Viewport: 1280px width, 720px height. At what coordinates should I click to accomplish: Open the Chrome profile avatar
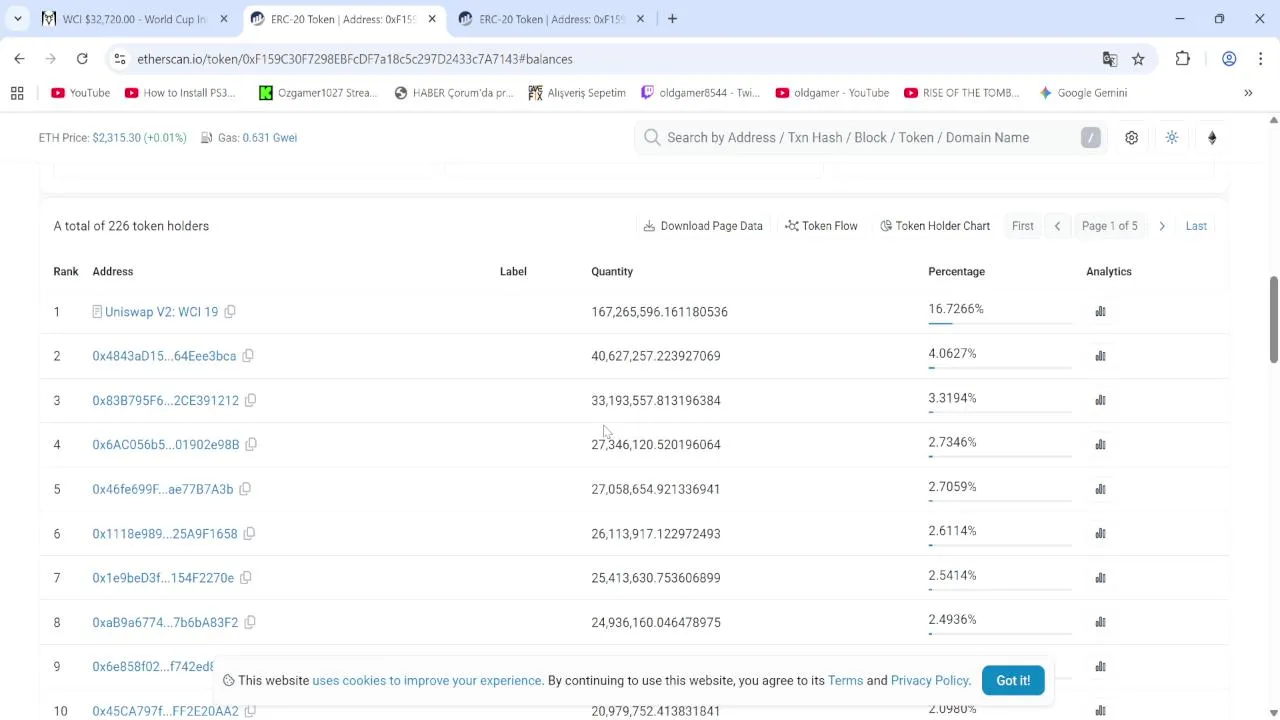[x=1229, y=59]
